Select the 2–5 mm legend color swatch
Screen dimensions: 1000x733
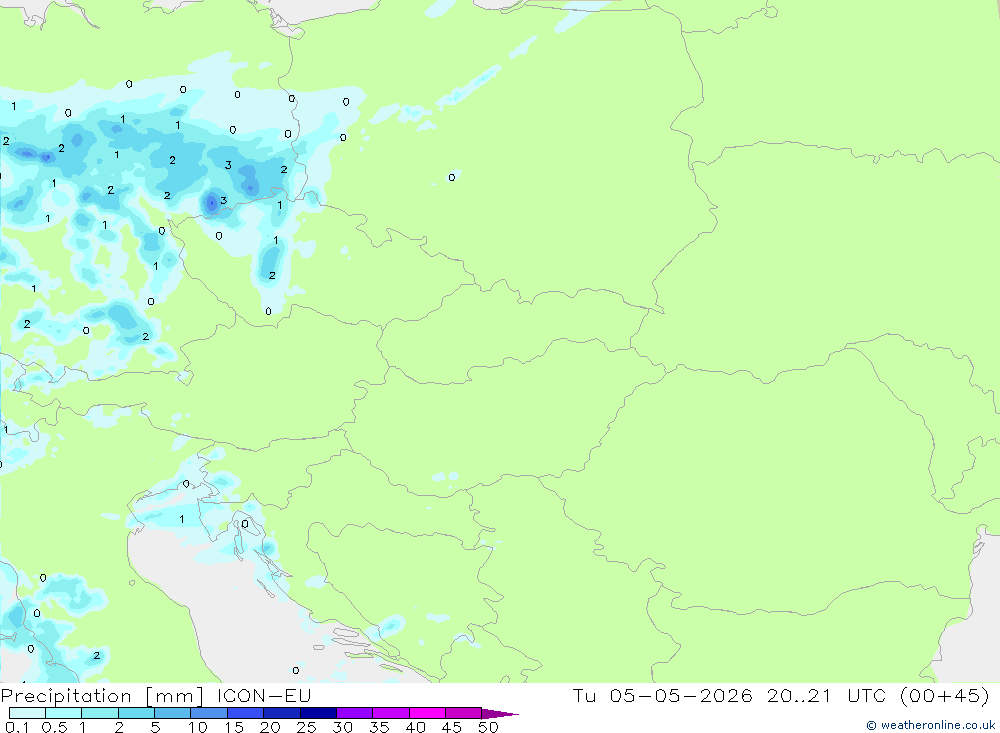pyautogui.click(x=136, y=713)
